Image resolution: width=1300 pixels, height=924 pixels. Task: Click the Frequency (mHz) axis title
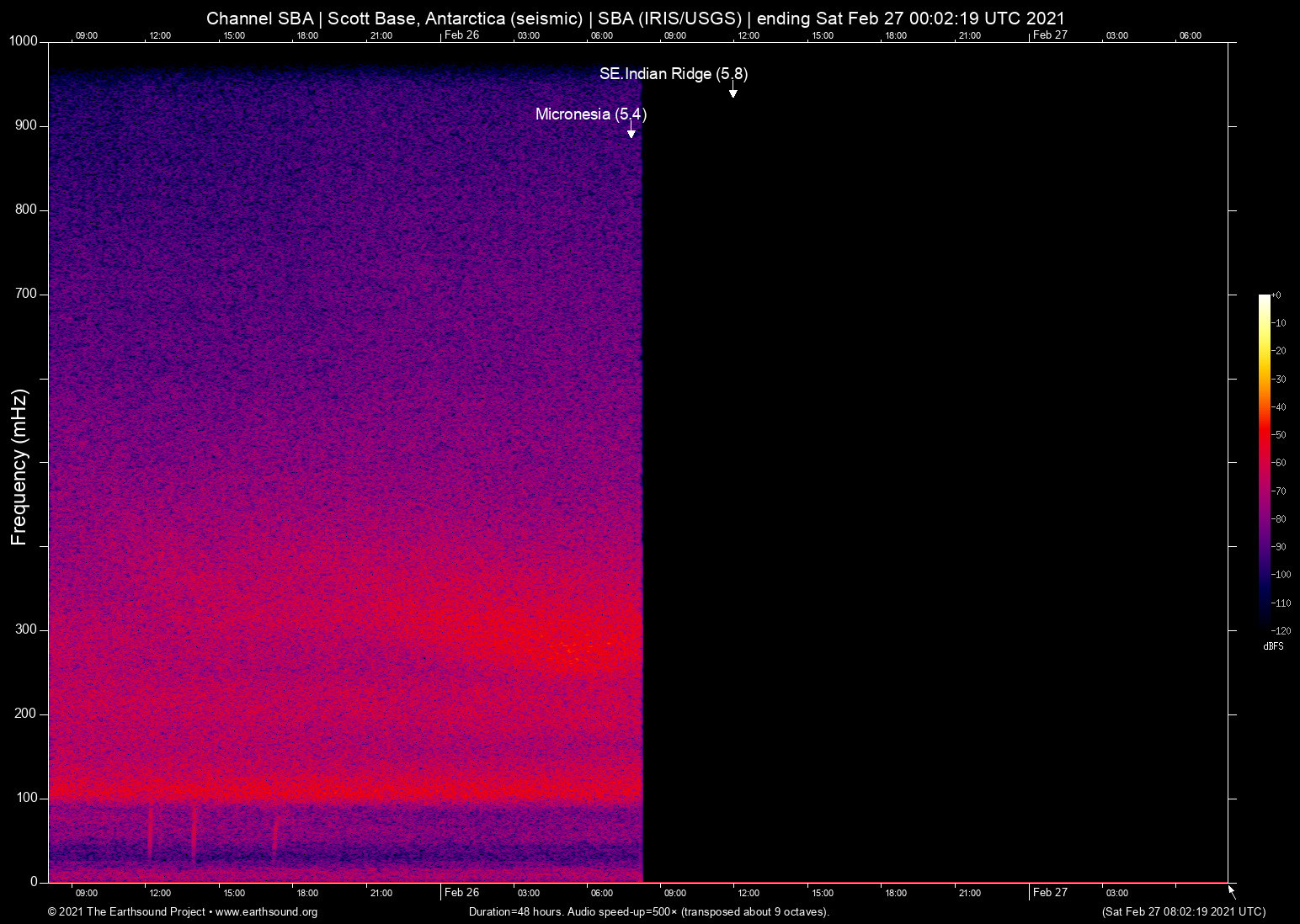19,467
